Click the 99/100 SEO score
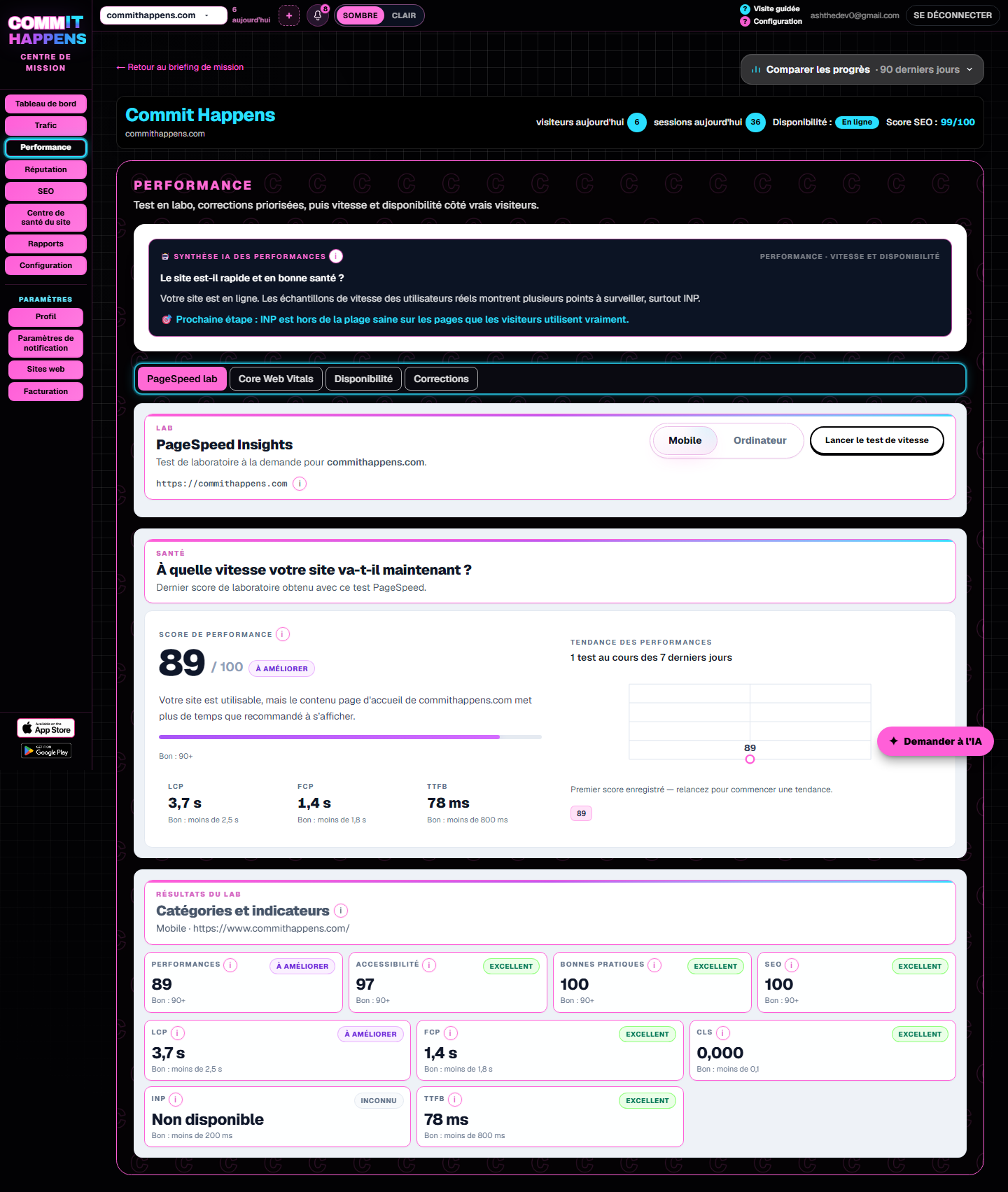This screenshot has width=1008, height=1192. tap(958, 122)
